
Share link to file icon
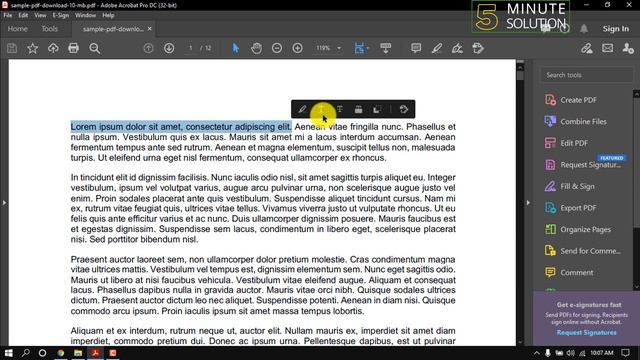(587, 48)
